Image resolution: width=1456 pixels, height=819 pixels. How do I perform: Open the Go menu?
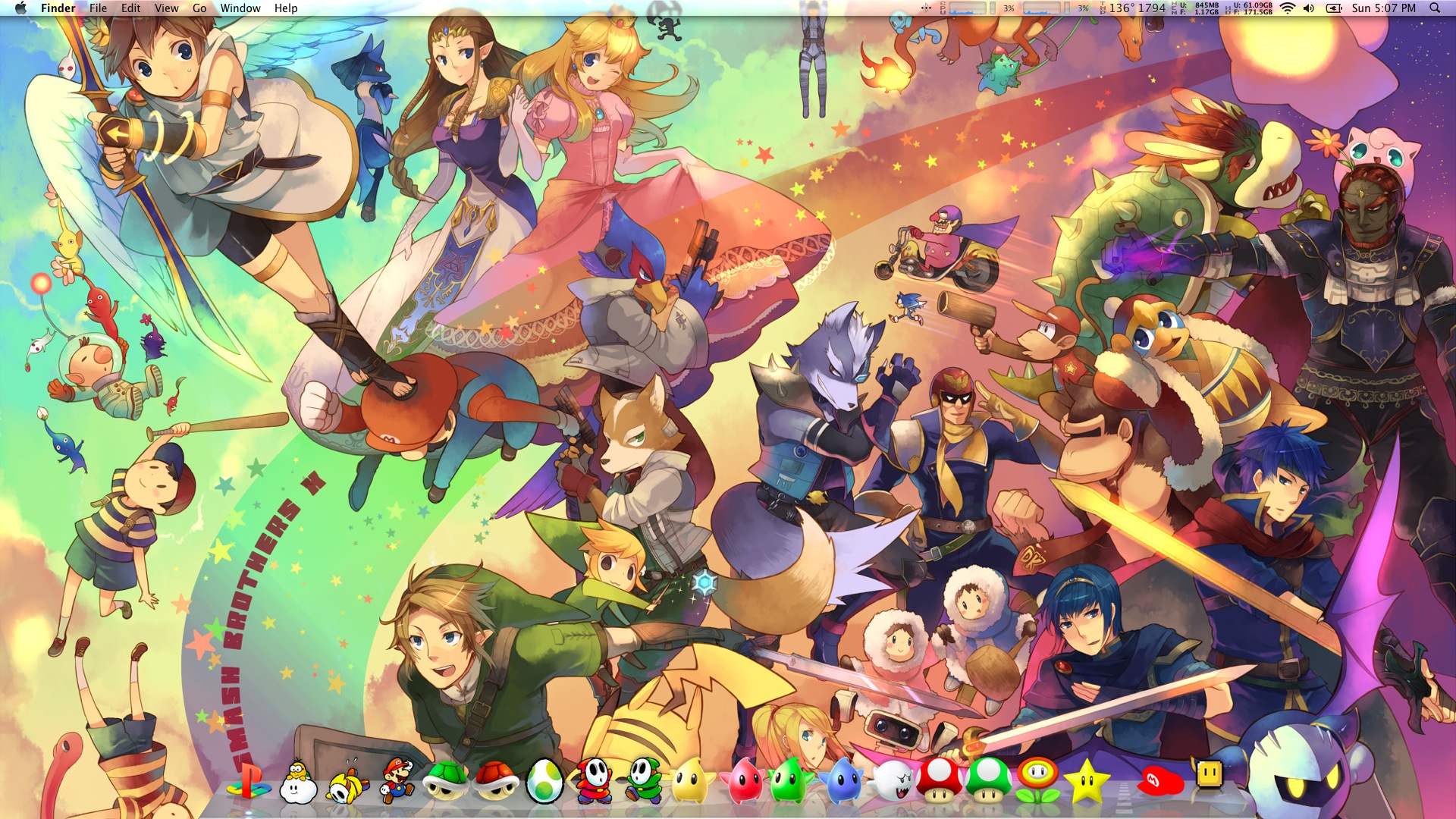(x=199, y=8)
